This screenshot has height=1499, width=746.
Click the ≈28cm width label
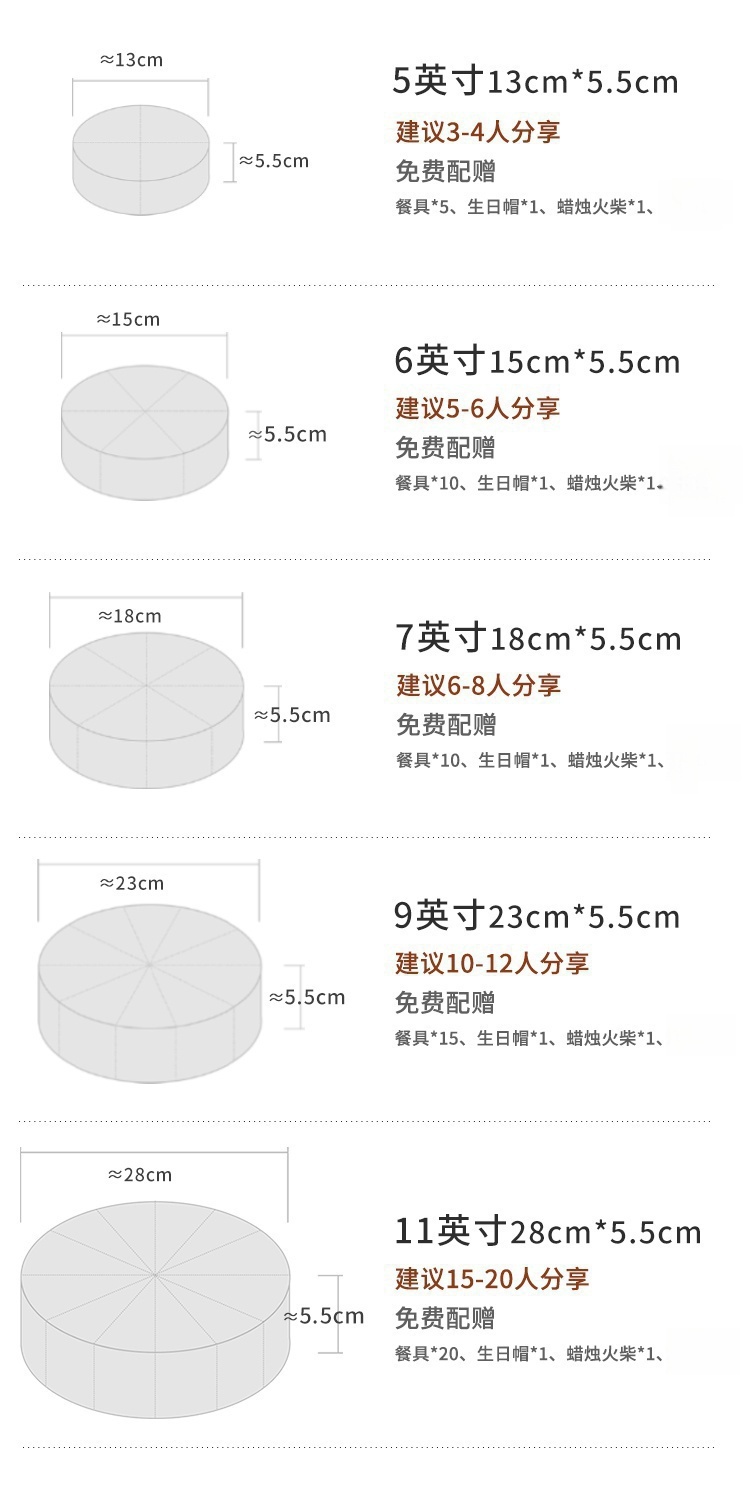(x=140, y=1174)
